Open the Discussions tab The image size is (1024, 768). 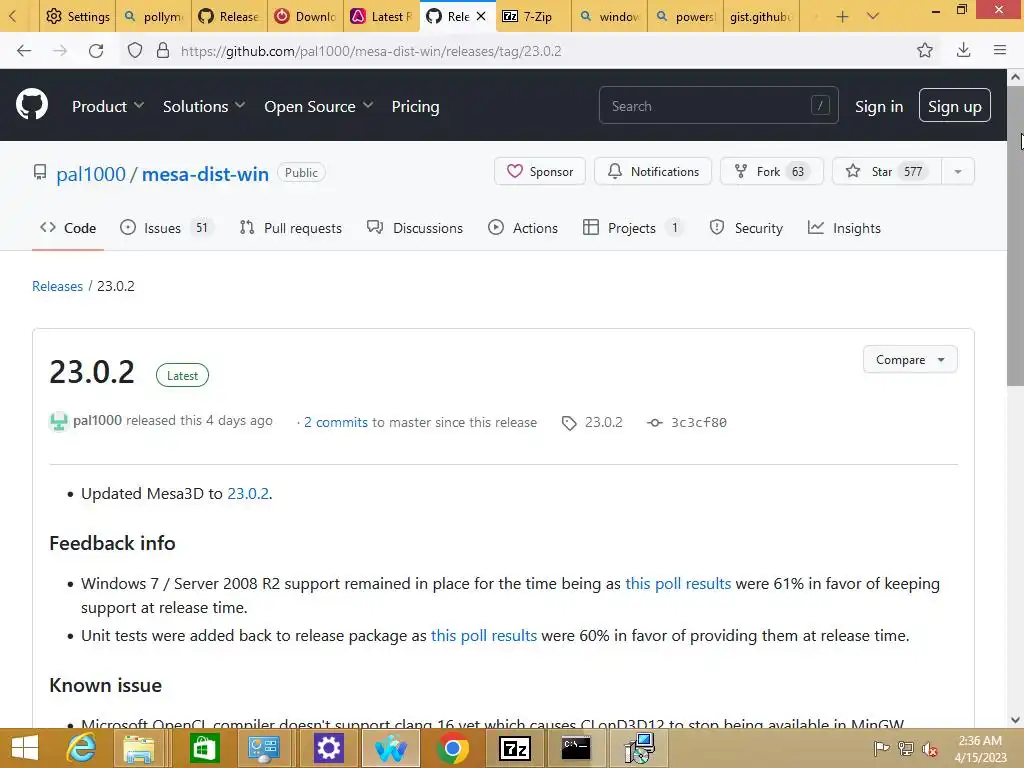coord(415,228)
